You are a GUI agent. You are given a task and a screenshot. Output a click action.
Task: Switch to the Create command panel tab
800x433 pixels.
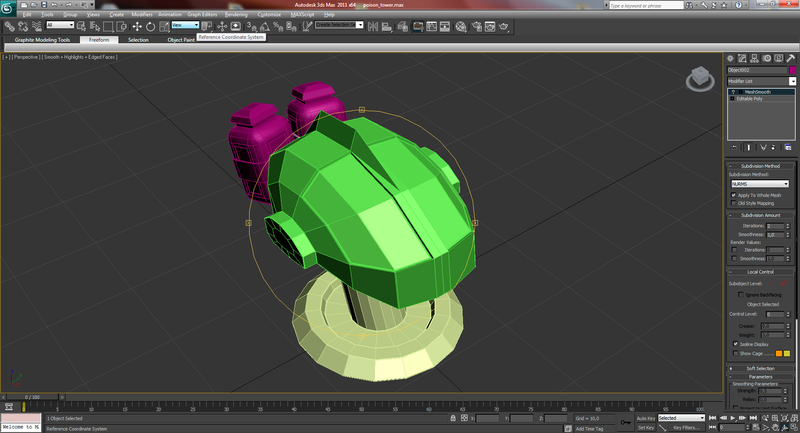(x=730, y=59)
